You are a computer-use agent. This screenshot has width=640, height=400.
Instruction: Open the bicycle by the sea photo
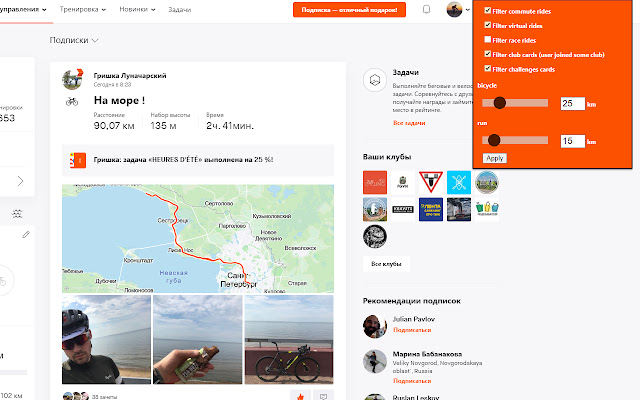pos(289,340)
